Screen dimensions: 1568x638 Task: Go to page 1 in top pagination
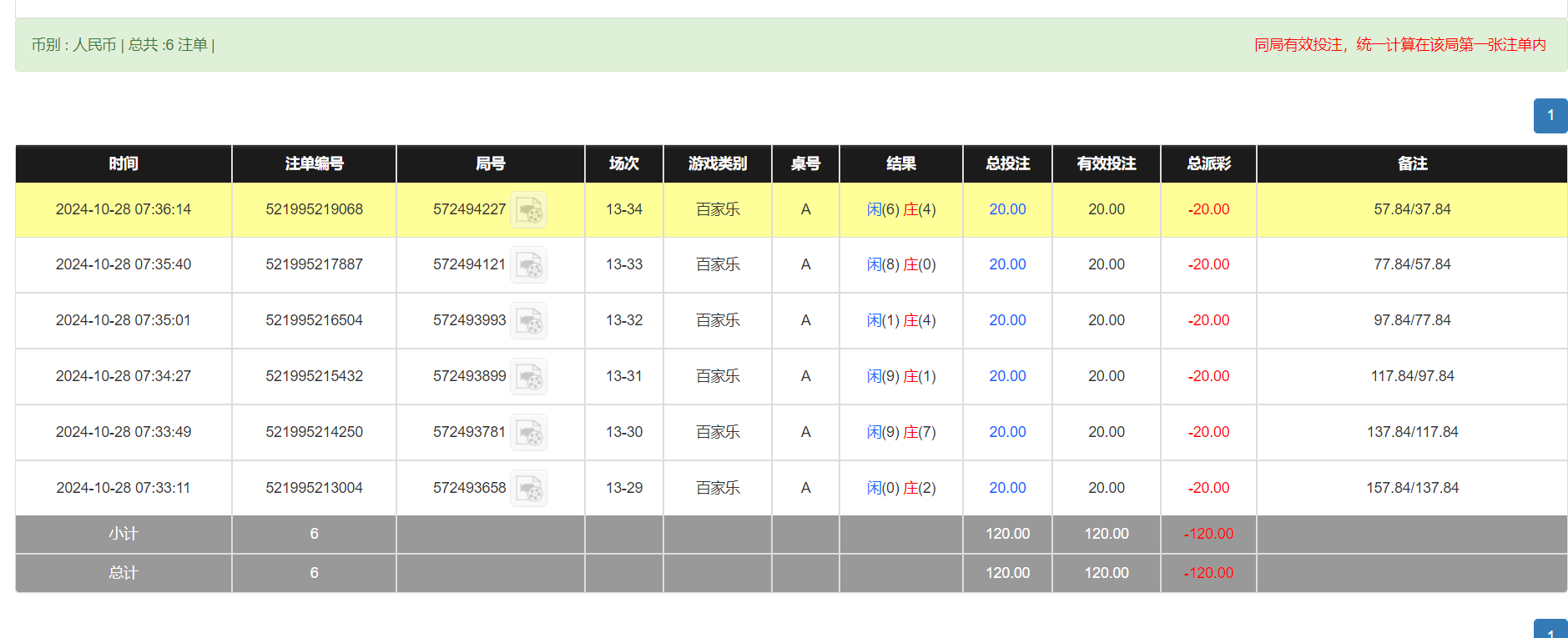[x=1550, y=116]
